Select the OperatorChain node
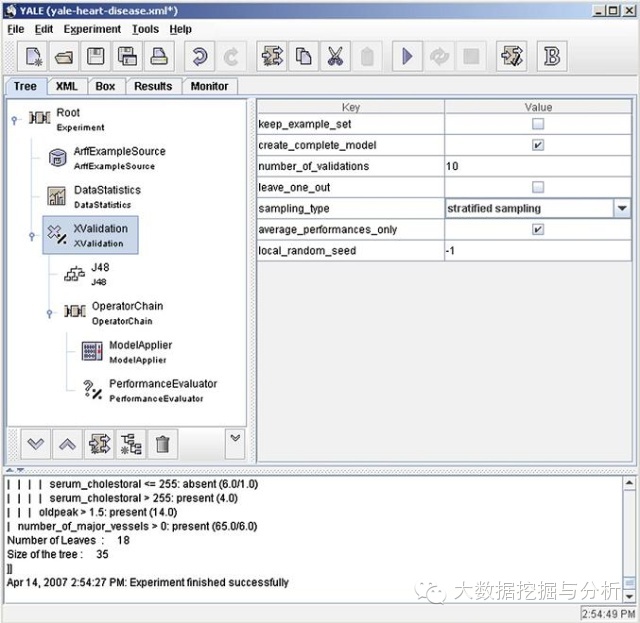 click(x=113, y=313)
